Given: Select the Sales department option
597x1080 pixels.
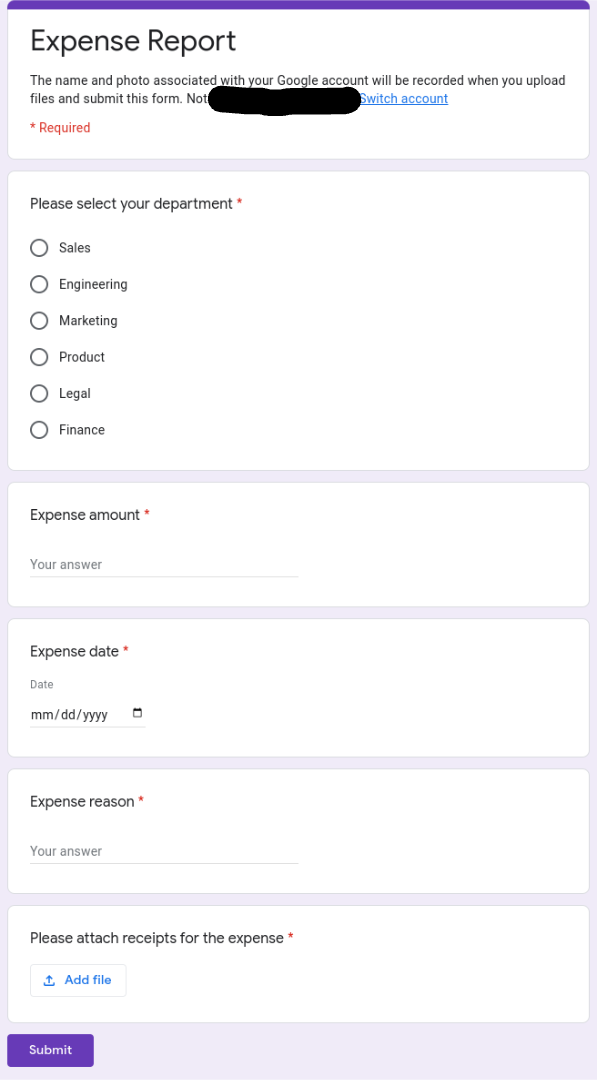Looking at the screenshot, I should tap(39, 248).
